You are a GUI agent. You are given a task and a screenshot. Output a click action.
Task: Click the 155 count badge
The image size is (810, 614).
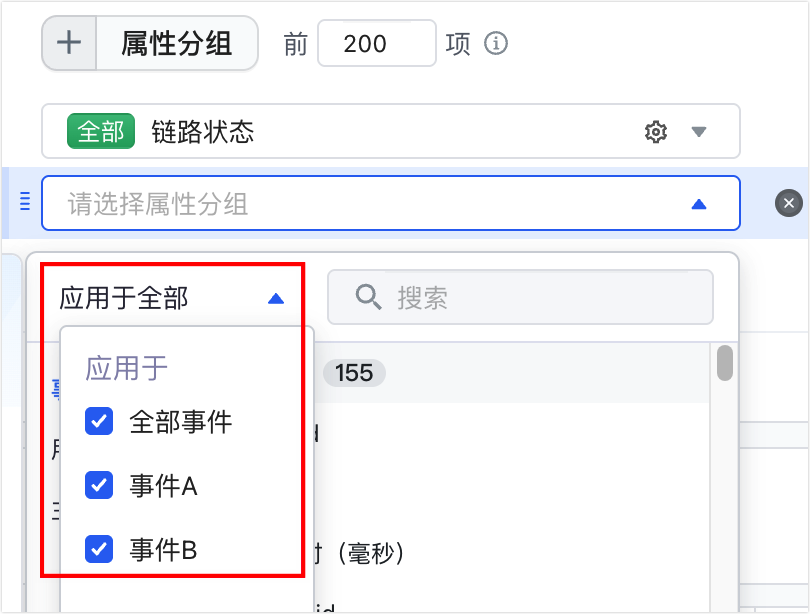pyautogui.click(x=354, y=373)
